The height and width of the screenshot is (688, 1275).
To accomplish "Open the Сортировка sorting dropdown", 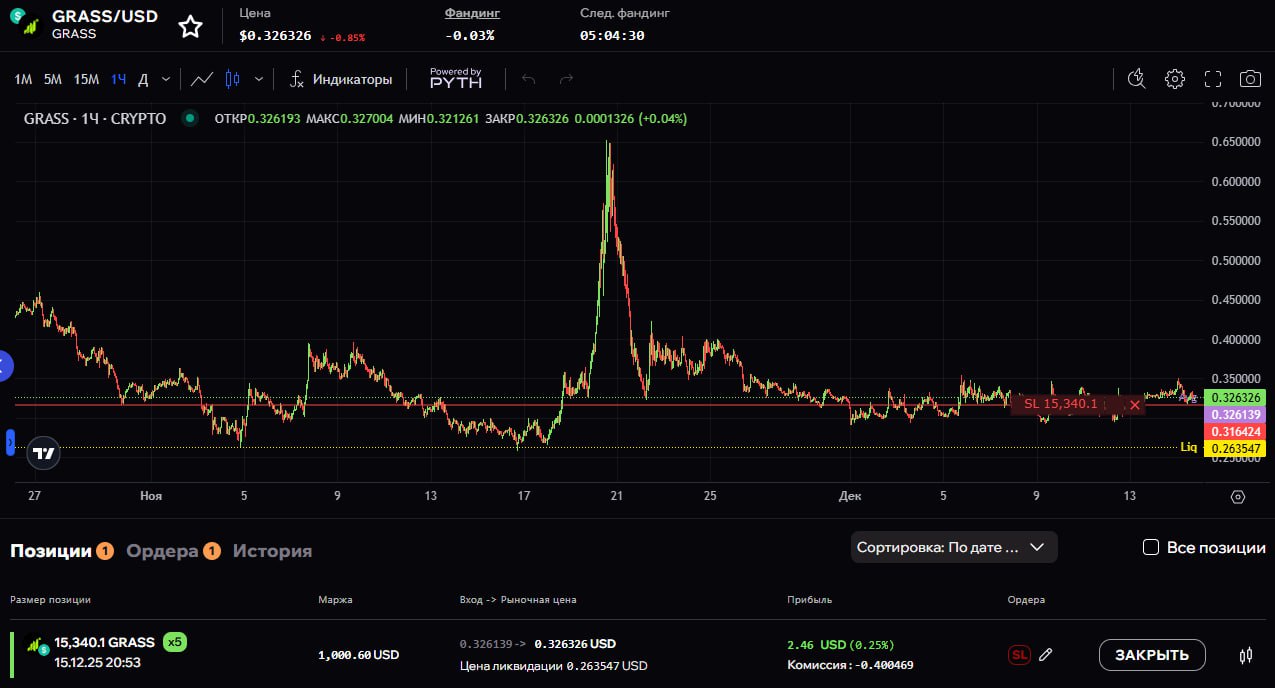I will [x=953, y=547].
